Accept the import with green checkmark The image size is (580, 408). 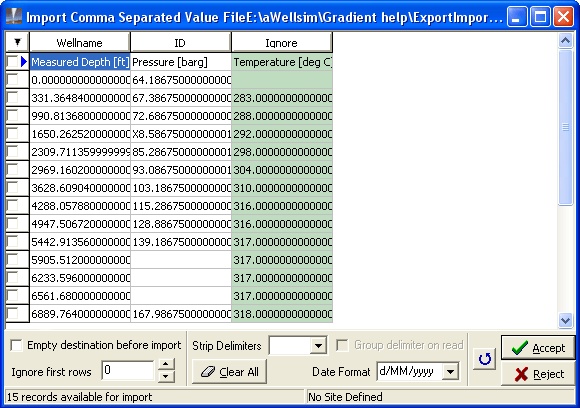point(538,348)
